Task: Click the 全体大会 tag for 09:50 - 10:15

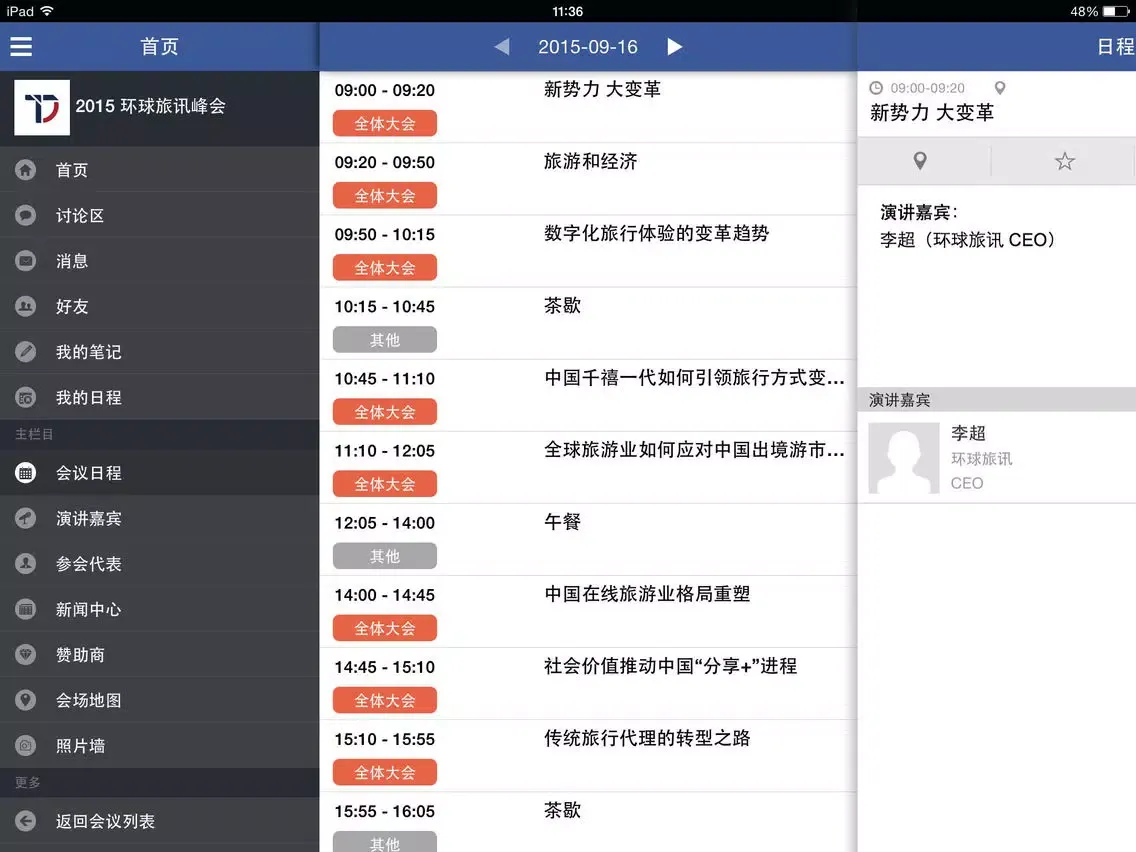Action: click(385, 268)
